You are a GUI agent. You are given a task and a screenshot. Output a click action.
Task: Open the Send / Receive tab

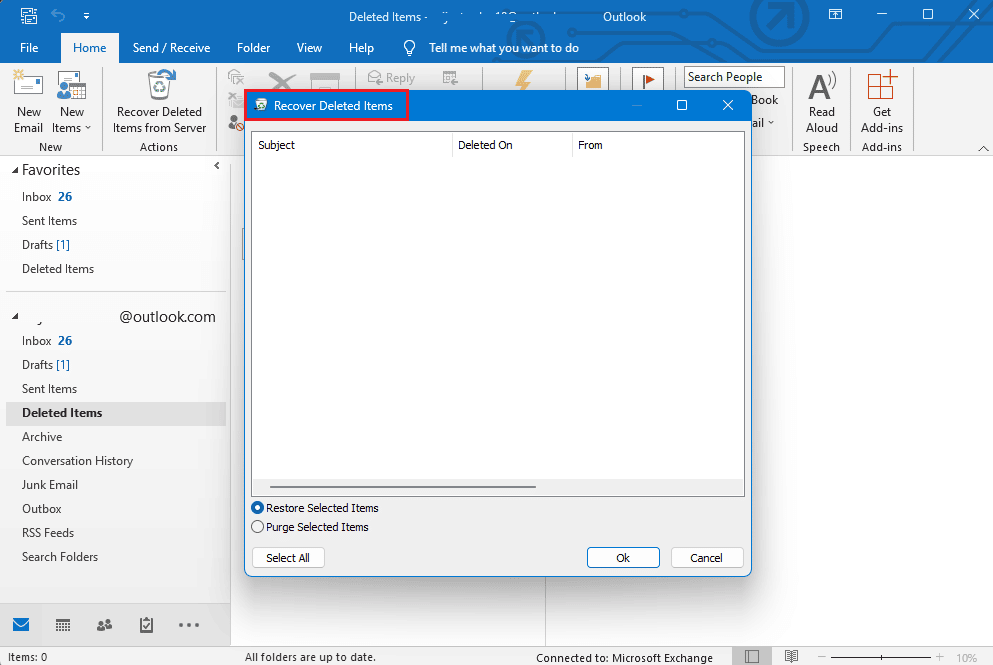coord(171,48)
